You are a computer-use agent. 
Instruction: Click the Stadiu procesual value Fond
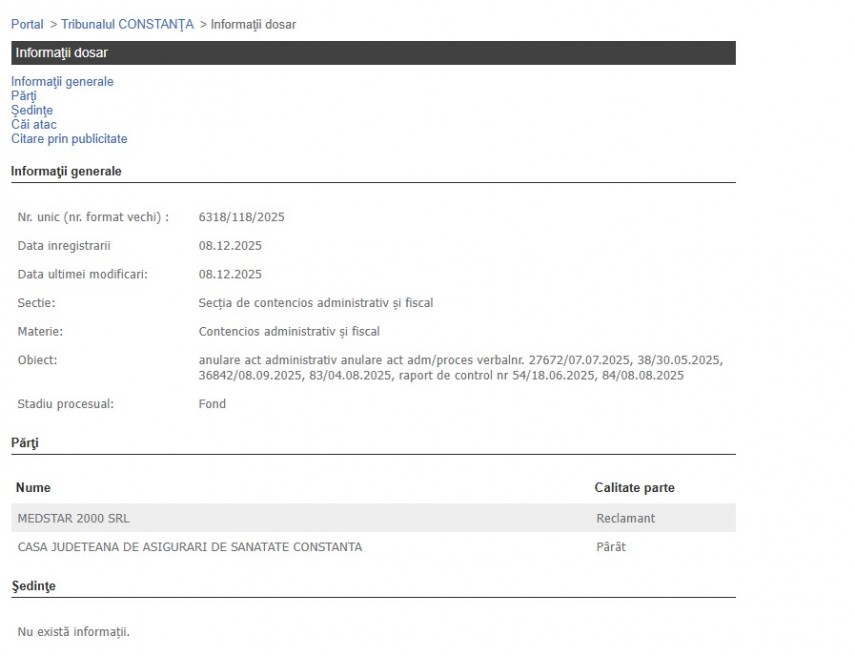tap(212, 404)
